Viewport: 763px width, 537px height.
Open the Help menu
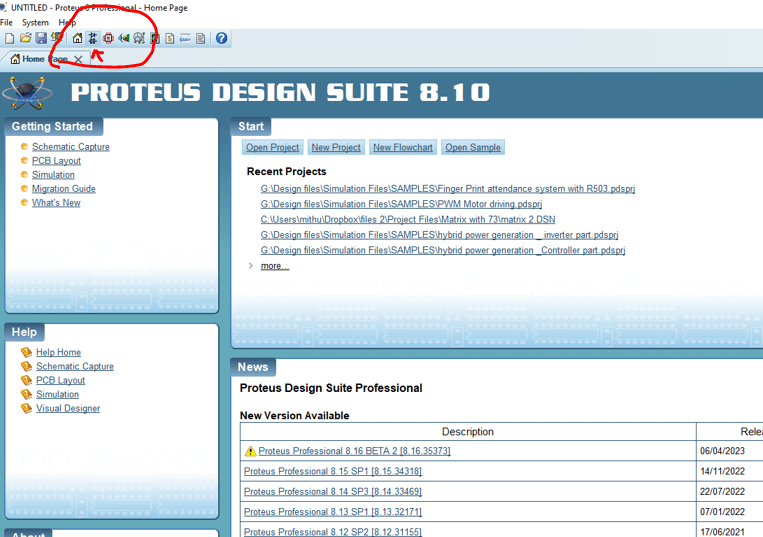pos(67,22)
